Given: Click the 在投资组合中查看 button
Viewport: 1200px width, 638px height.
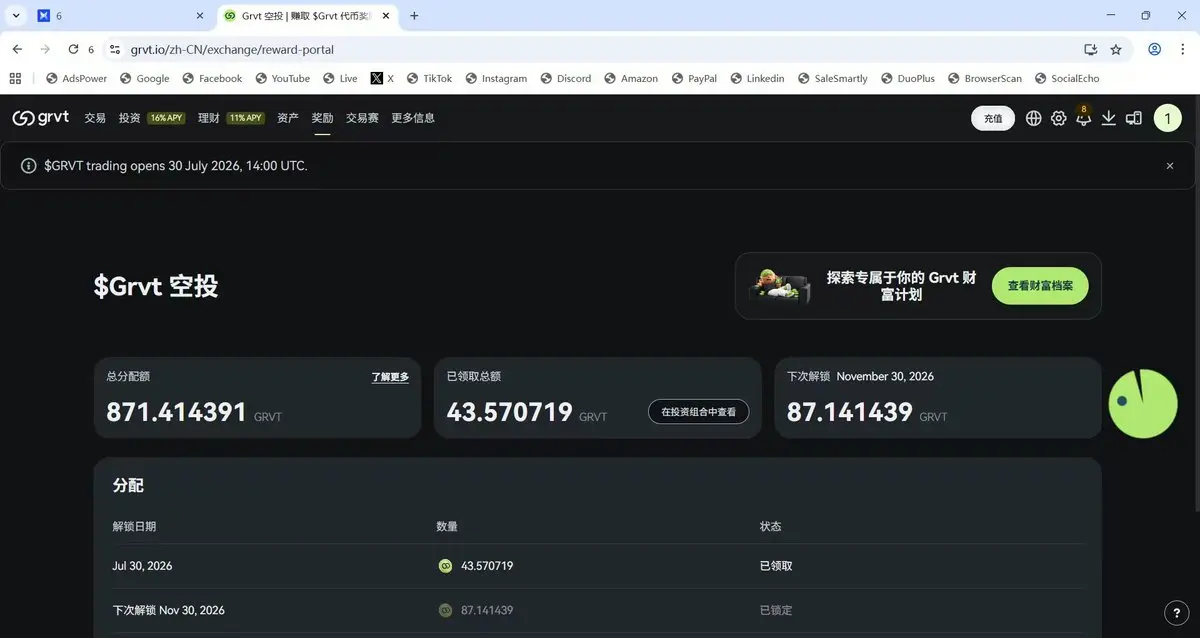Looking at the screenshot, I should (699, 411).
